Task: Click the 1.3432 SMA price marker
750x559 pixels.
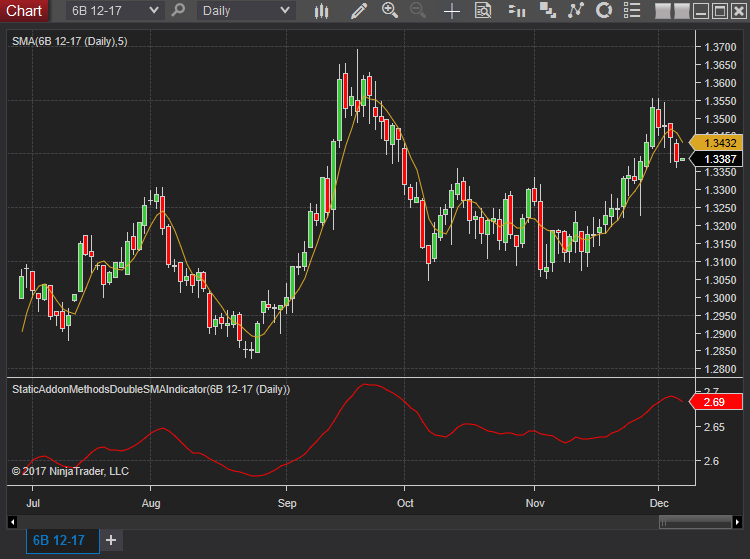Action: 719,143
